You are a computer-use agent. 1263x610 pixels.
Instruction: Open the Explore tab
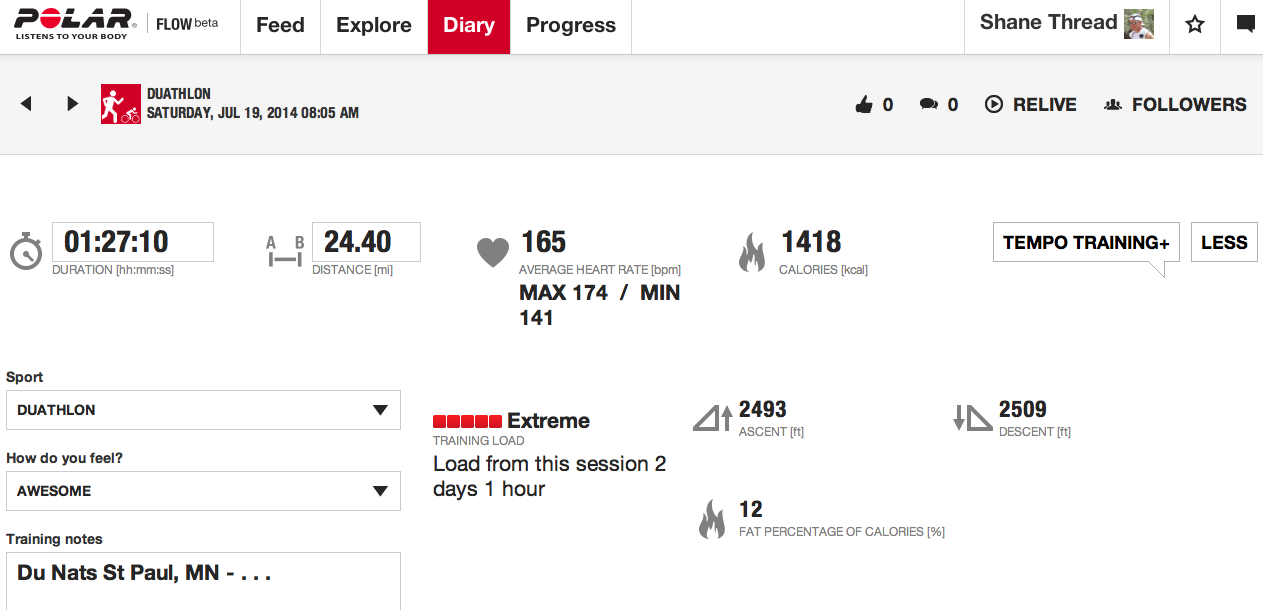374,26
